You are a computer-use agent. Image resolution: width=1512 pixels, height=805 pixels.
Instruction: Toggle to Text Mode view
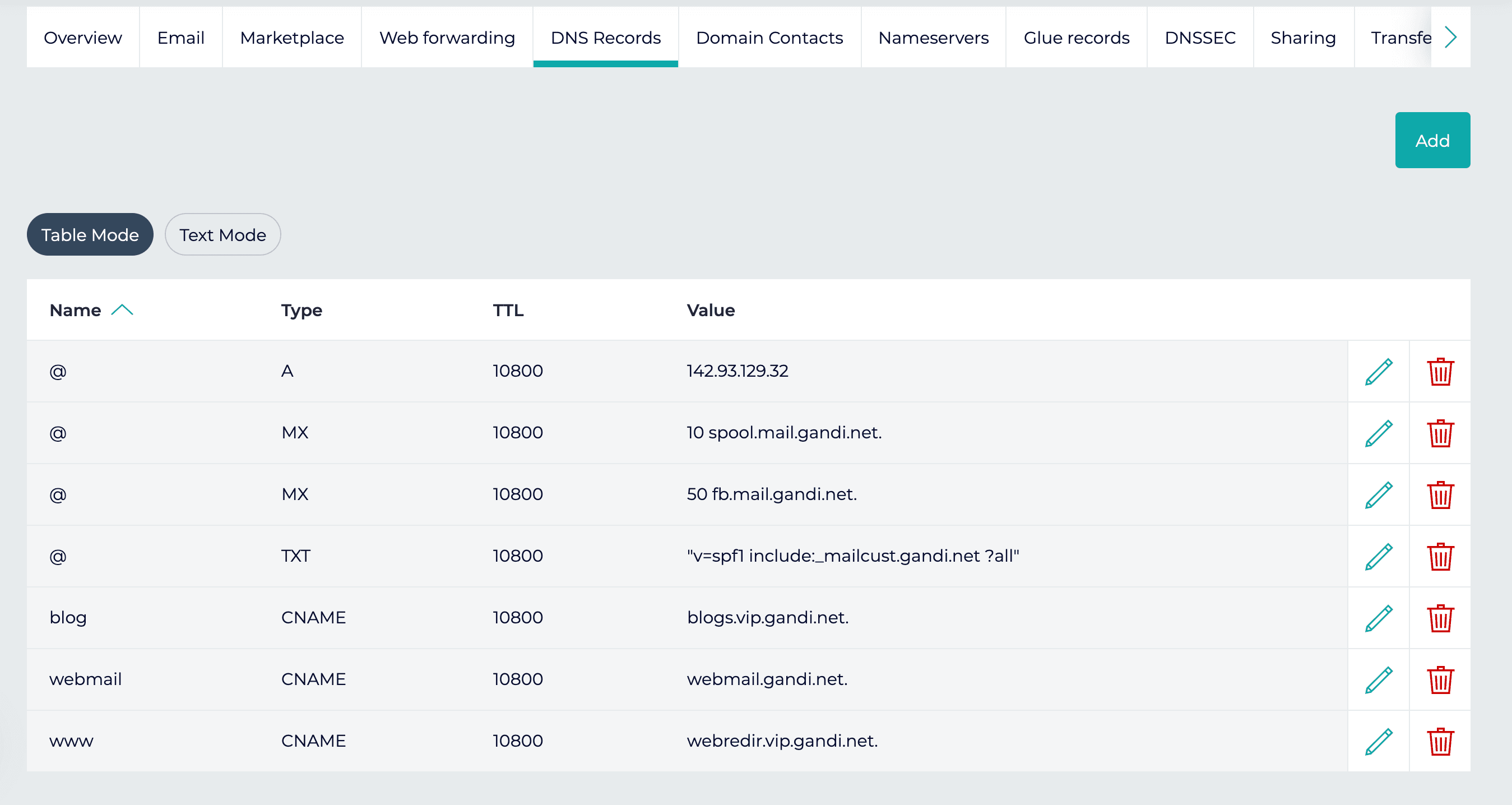coord(222,233)
